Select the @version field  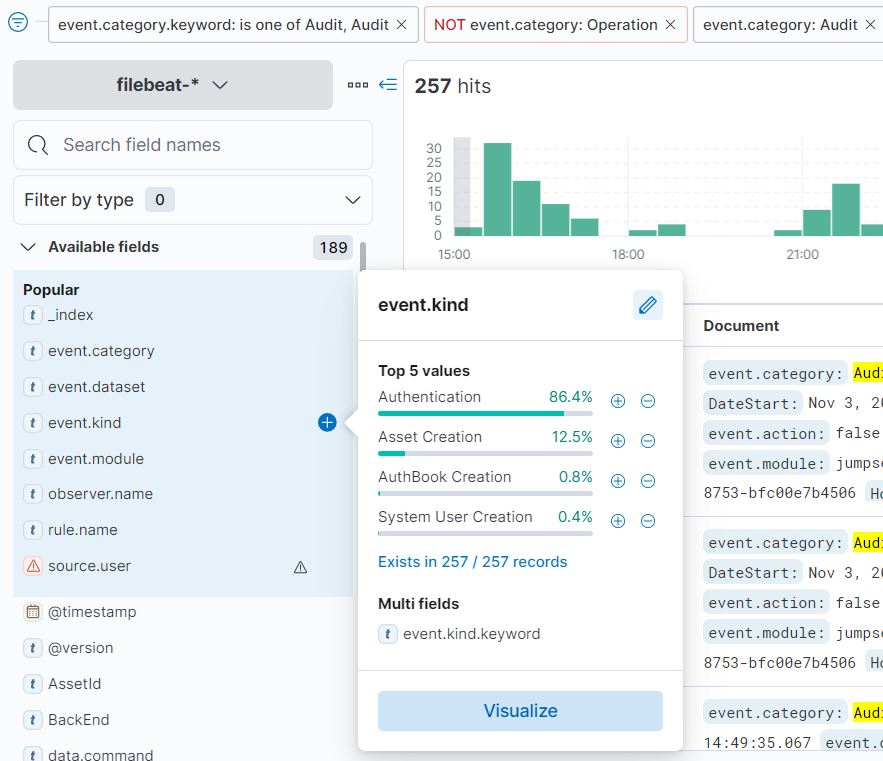pos(81,648)
